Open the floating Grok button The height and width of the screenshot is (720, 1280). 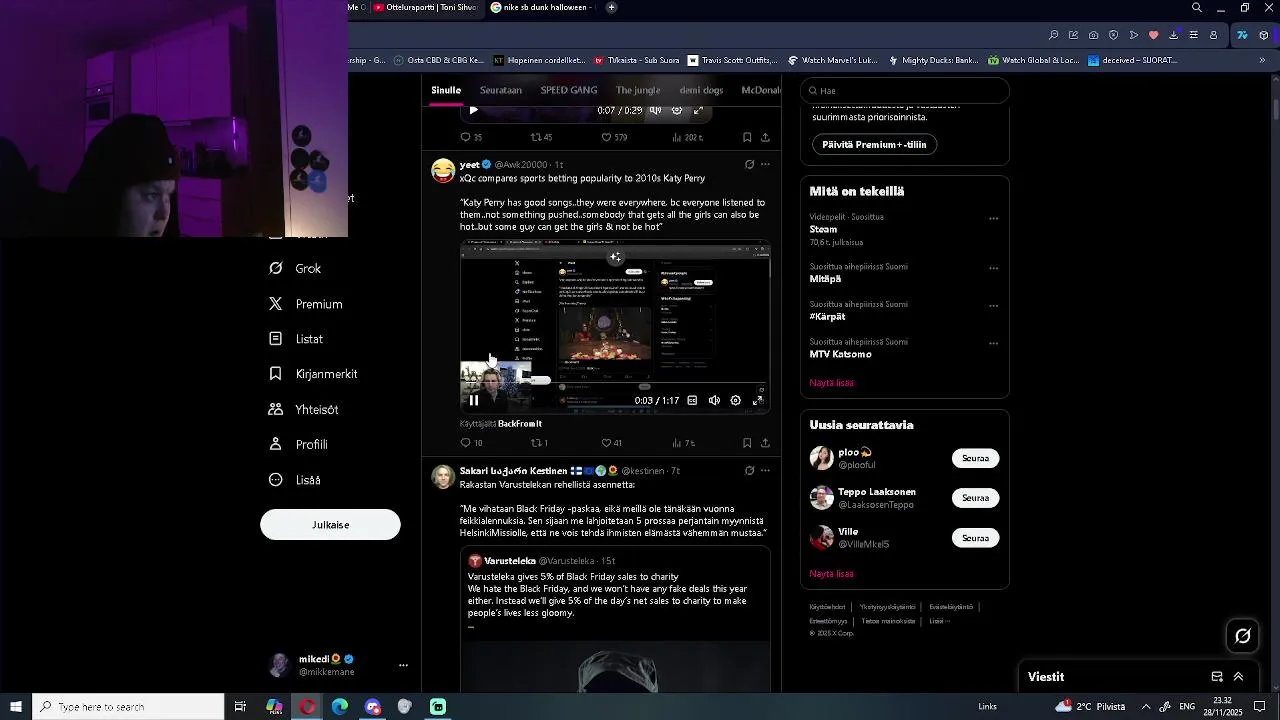pyautogui.click(x=1243, y=636)
